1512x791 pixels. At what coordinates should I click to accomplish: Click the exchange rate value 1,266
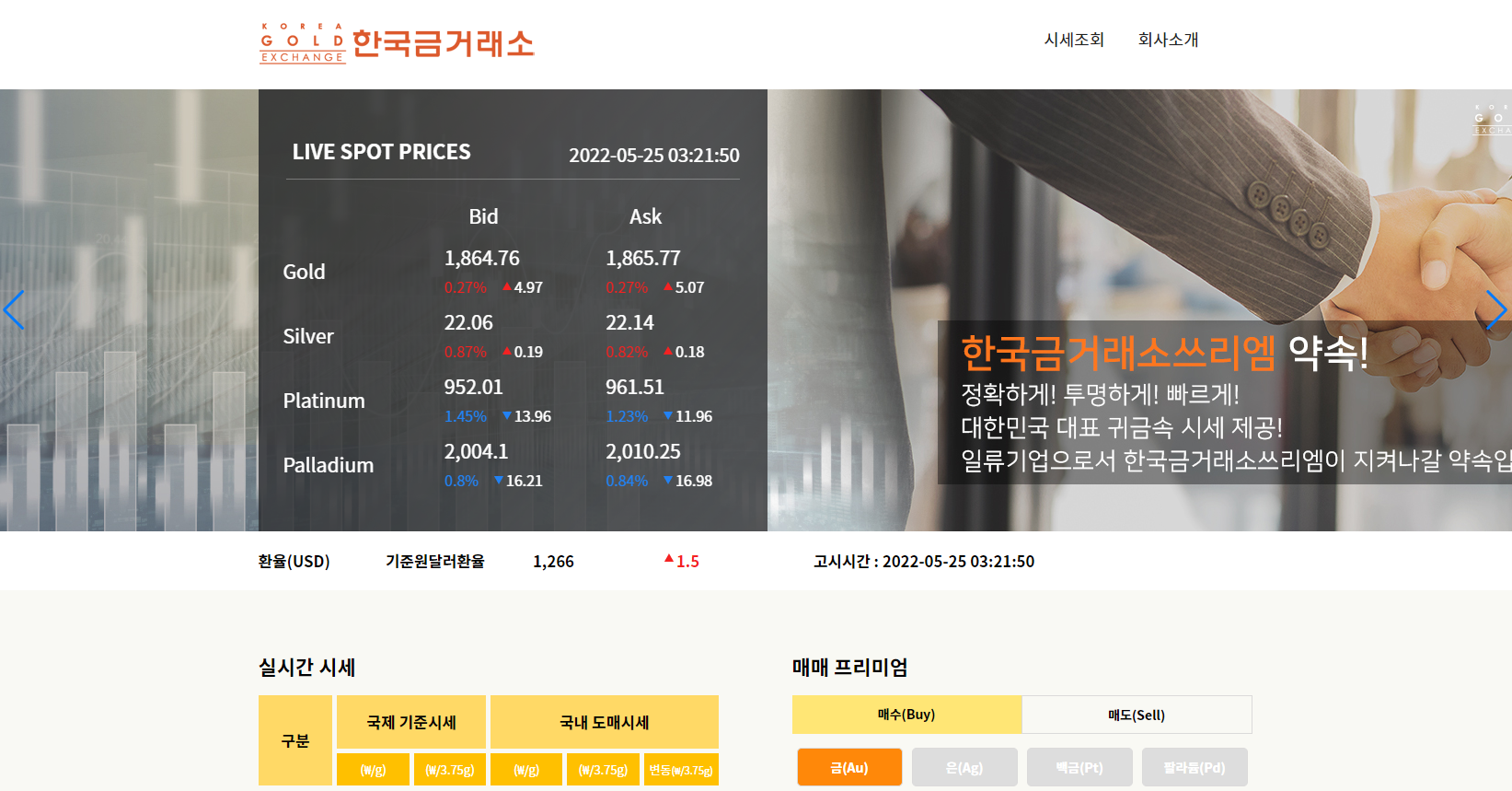553,562
